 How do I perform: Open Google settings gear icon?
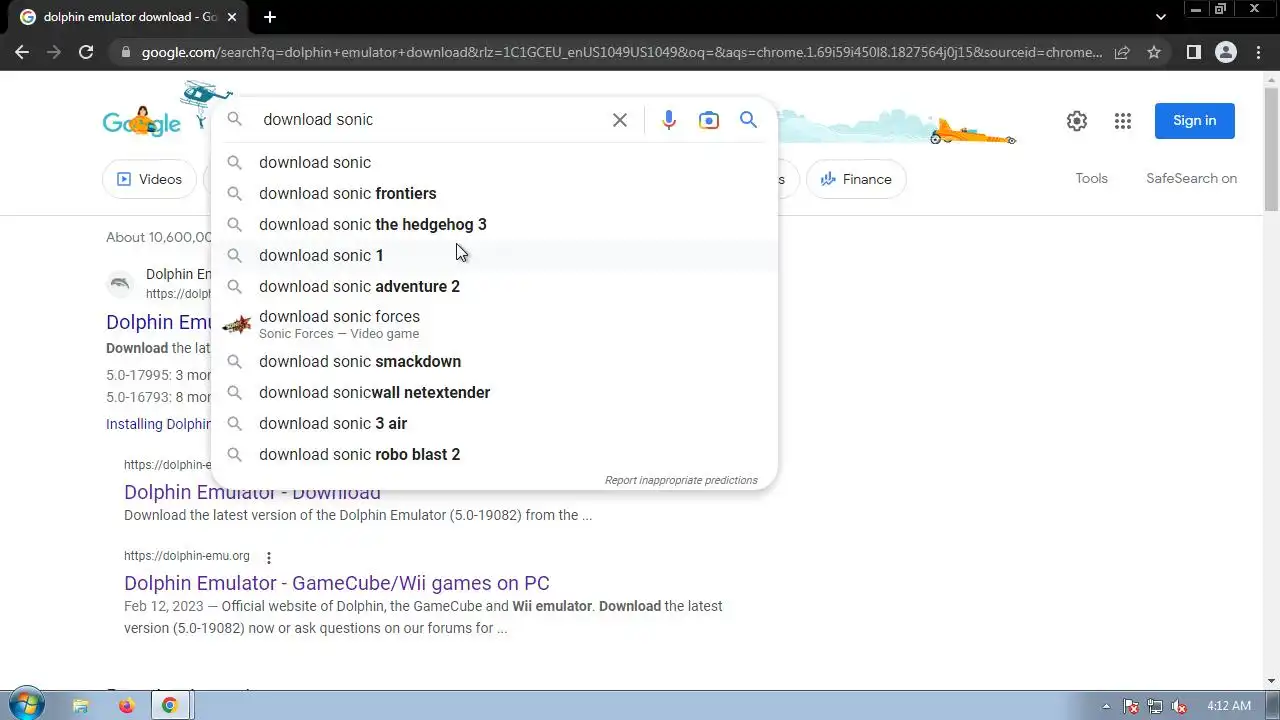1077,121
